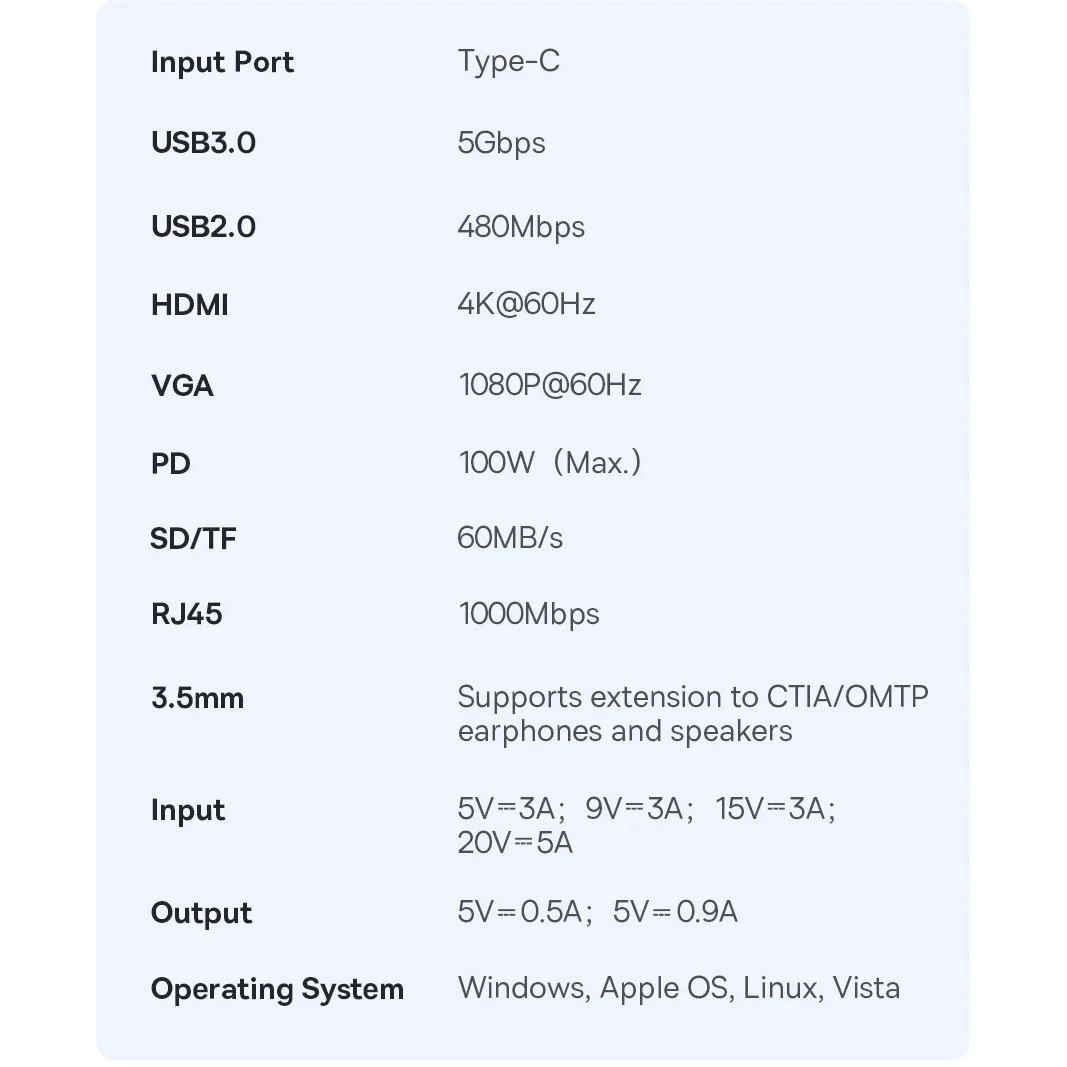1067x1067 pixels.
Task: Select the 4K@60Hz resolution value
Action: coord(526,305)
